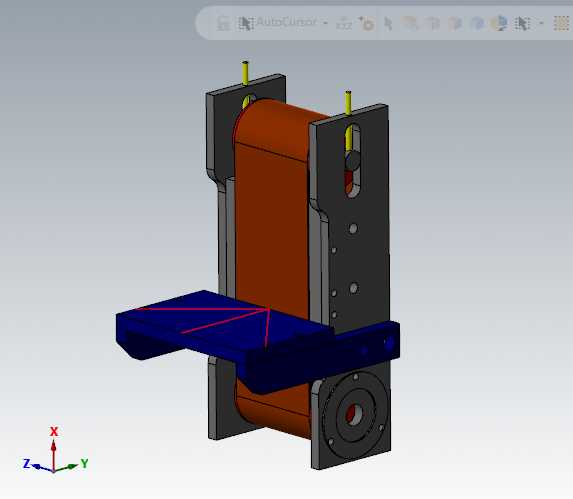Viewport: 573px width, 499px height.
Task: Select the yellow pin above the left plate
Action: tap(245, 73)
